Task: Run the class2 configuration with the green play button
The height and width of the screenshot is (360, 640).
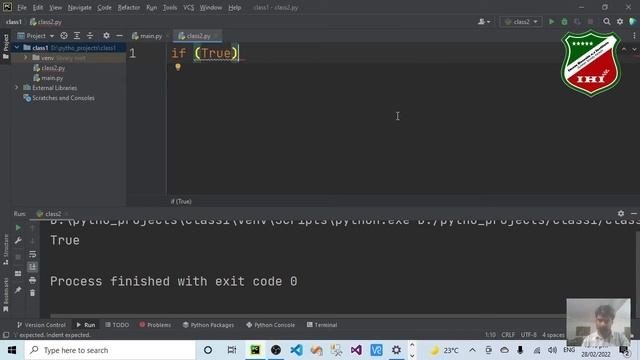Action: 551,22
